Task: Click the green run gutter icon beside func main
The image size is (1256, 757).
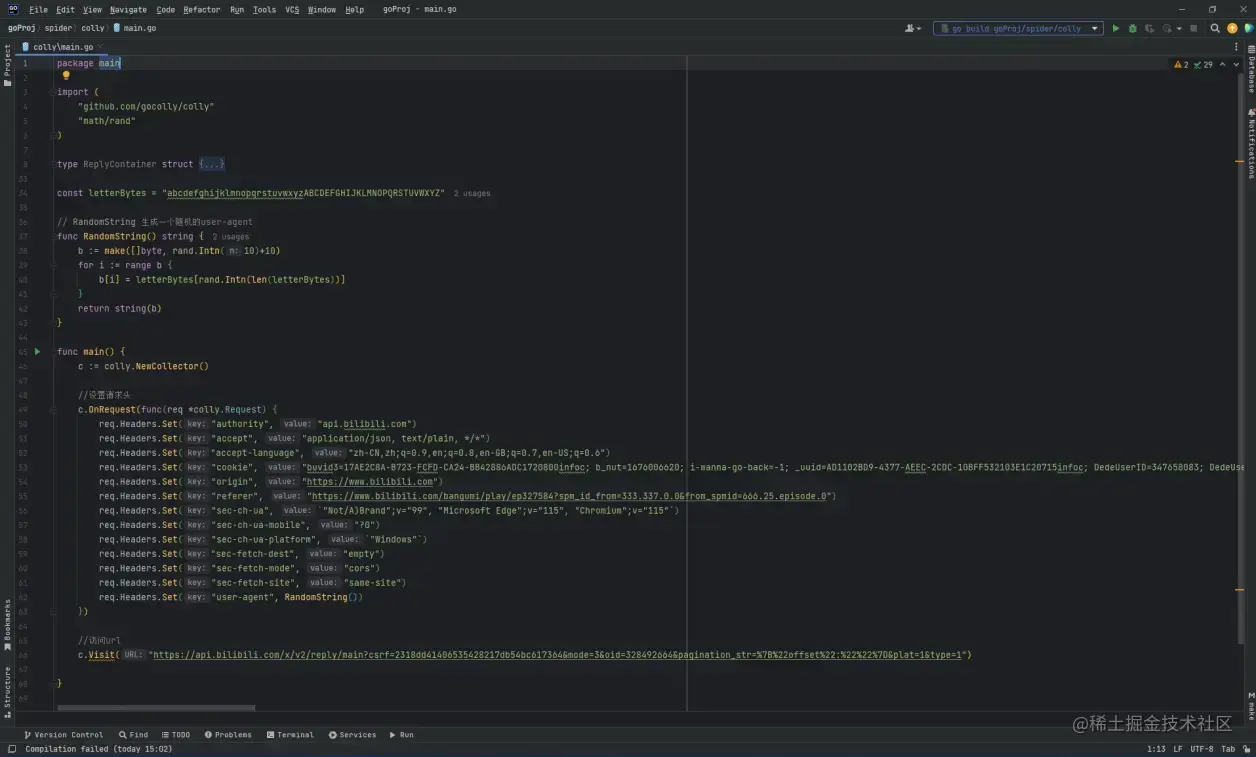Action: click(37, 351)
